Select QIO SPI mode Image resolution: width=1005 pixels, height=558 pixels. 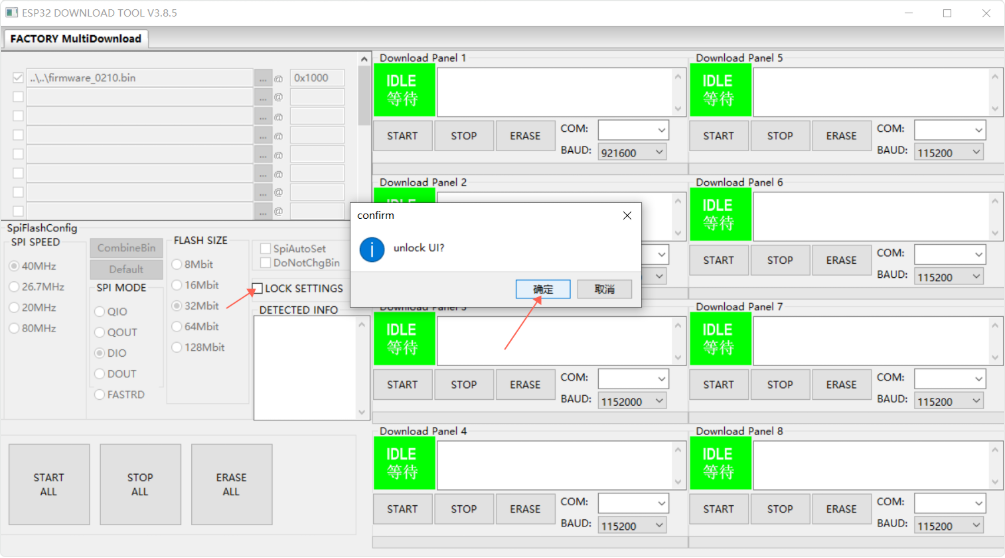pos(99,311)
